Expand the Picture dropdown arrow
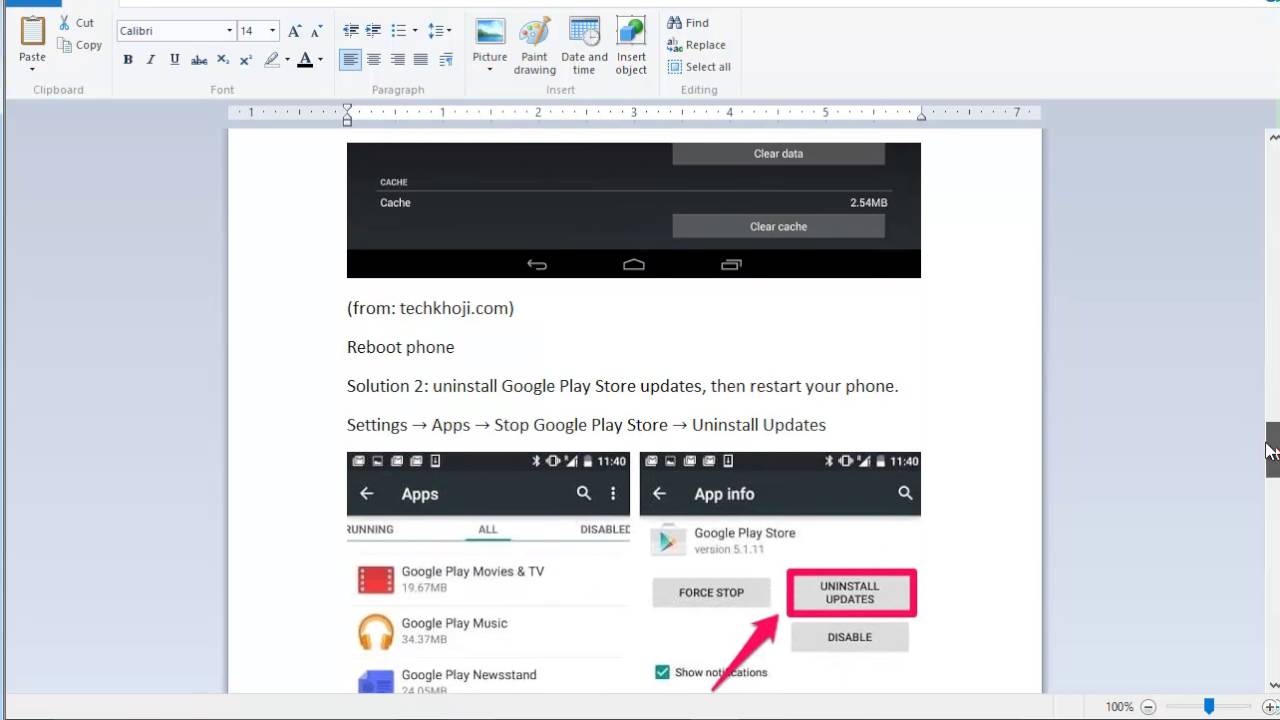Screen dimensions: 1280x720 (x=490, y=70)
